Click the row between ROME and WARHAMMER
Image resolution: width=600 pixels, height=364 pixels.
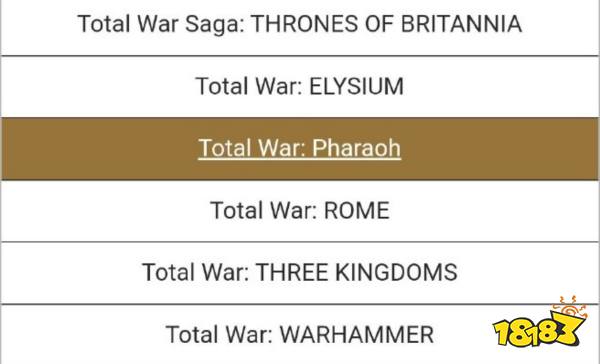pyautogui.click(x=300, y=273)
